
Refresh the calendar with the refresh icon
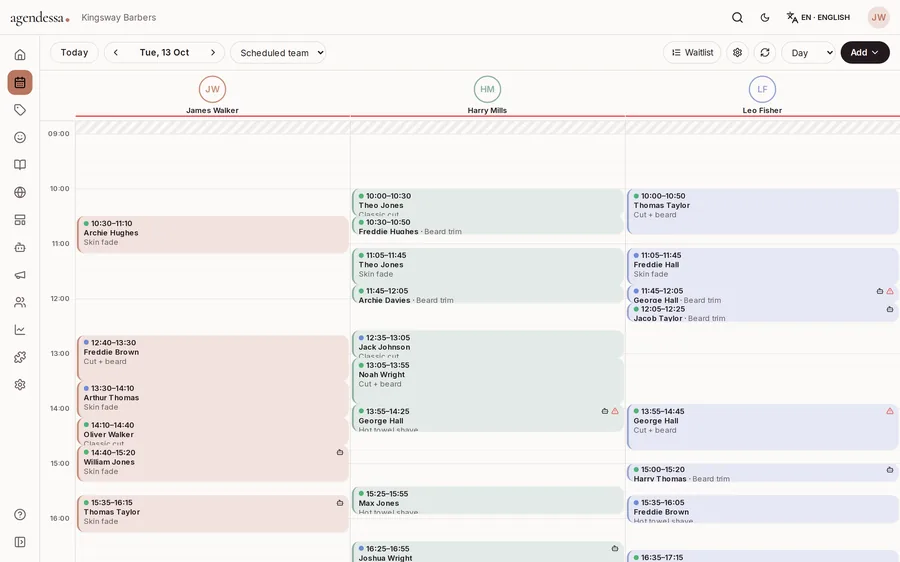coord(765,52)
